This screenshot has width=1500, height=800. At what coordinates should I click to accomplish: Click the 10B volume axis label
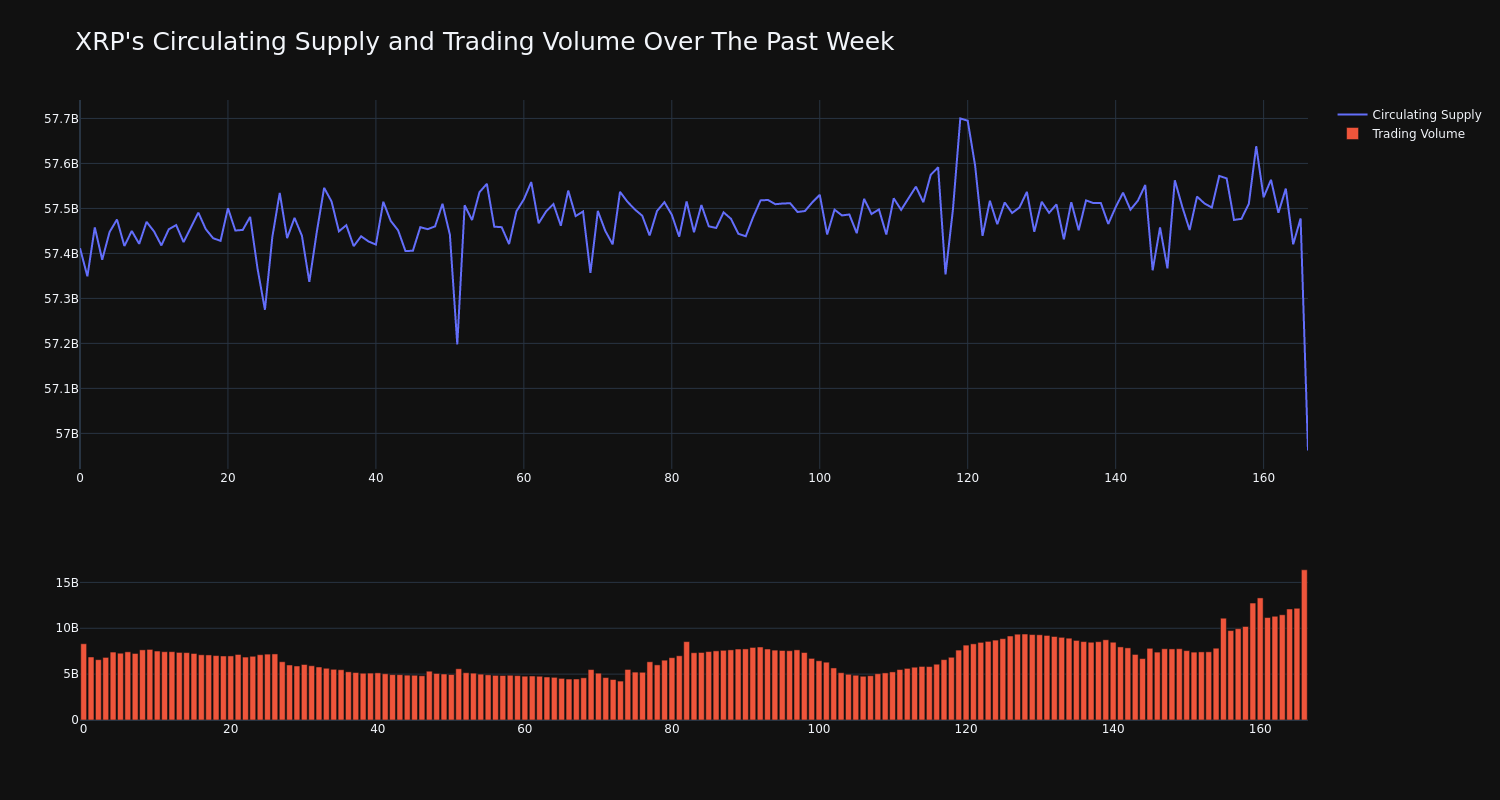tap(67, 628)
